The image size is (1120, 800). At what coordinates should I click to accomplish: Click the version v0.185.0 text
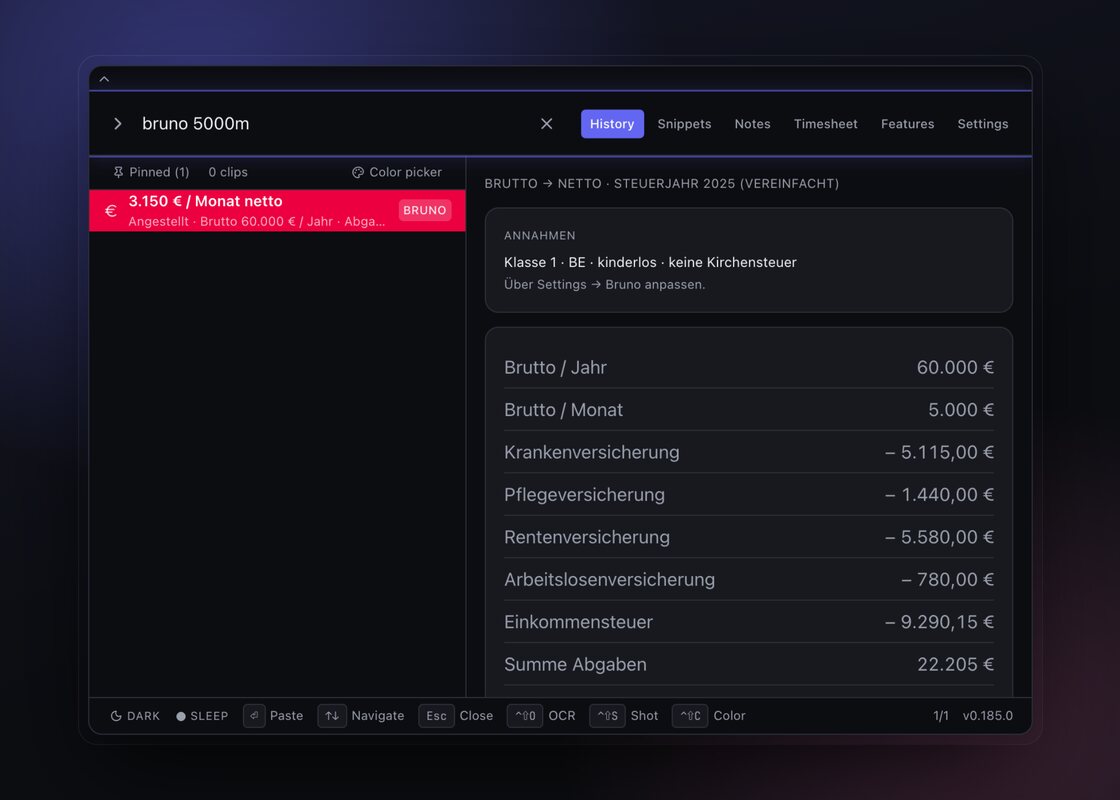tap(988, 716)
